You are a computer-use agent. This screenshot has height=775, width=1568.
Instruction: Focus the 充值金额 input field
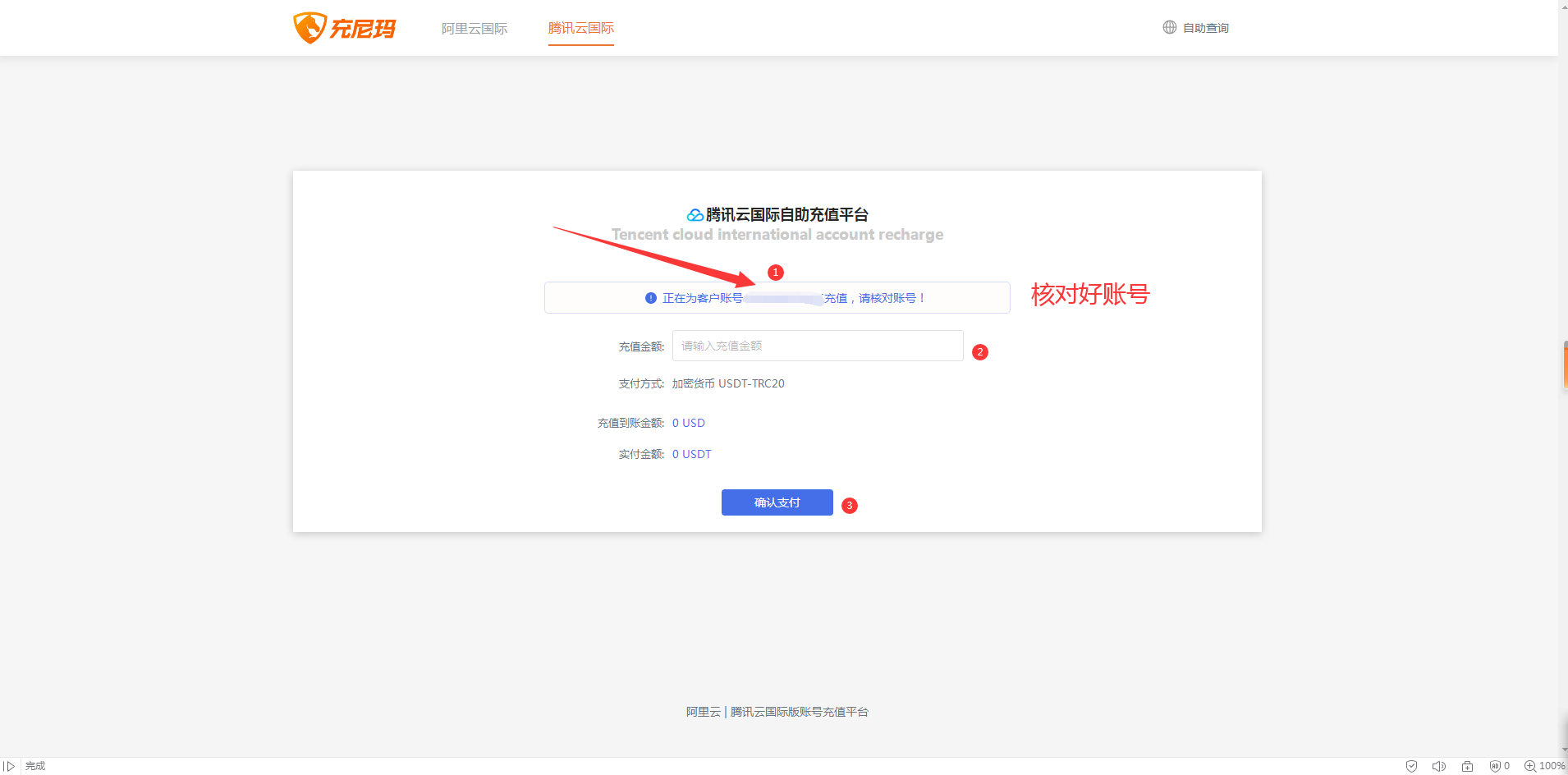[x=818, y=346]
